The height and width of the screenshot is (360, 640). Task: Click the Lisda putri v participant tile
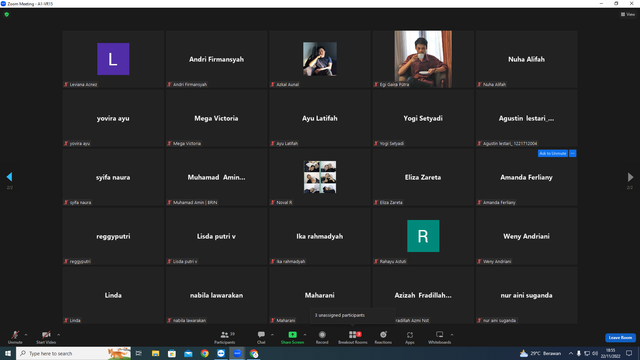[x=216, y=236]
